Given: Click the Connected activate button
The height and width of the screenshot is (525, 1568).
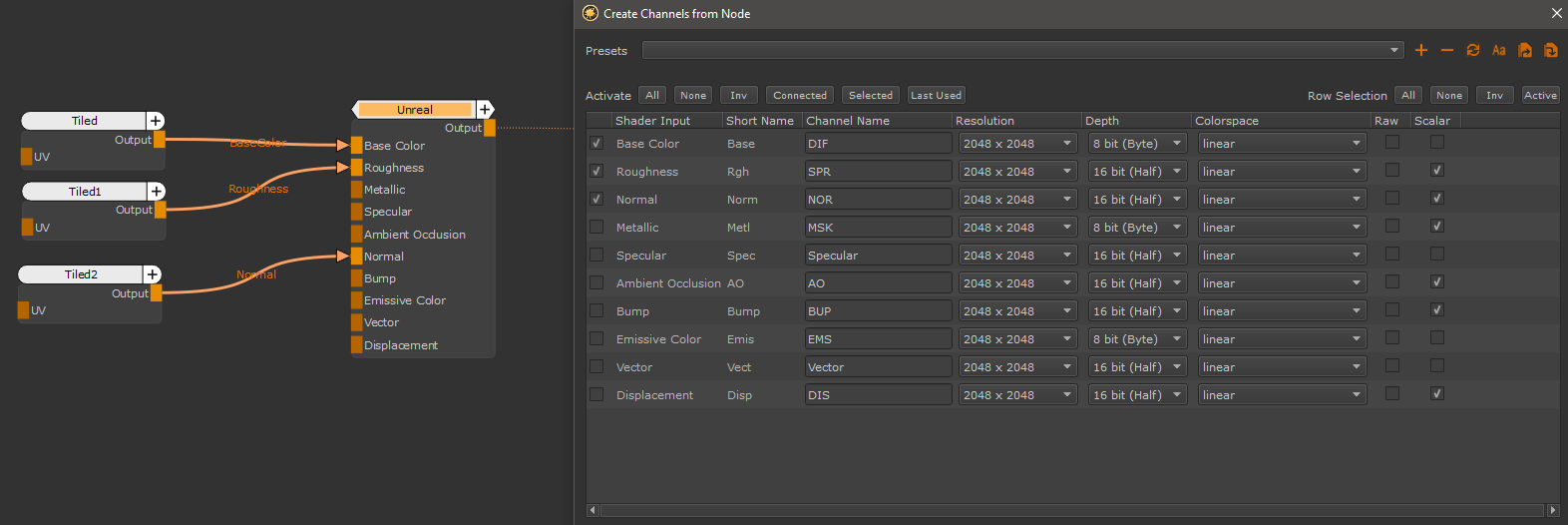Looking at the screenshot, I should pyautogui.click(x=800, y=96).
